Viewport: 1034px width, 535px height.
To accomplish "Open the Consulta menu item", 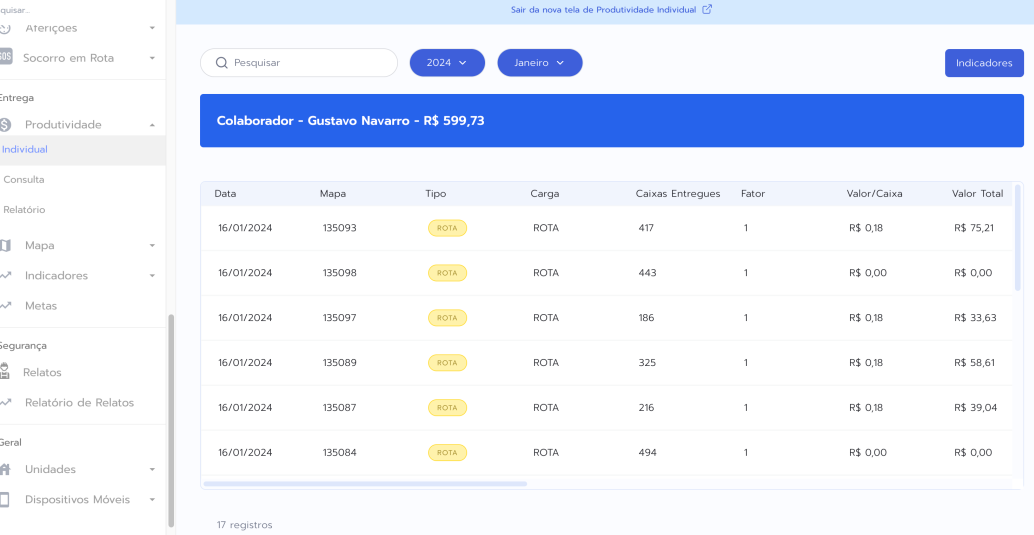I will [24, 180].
